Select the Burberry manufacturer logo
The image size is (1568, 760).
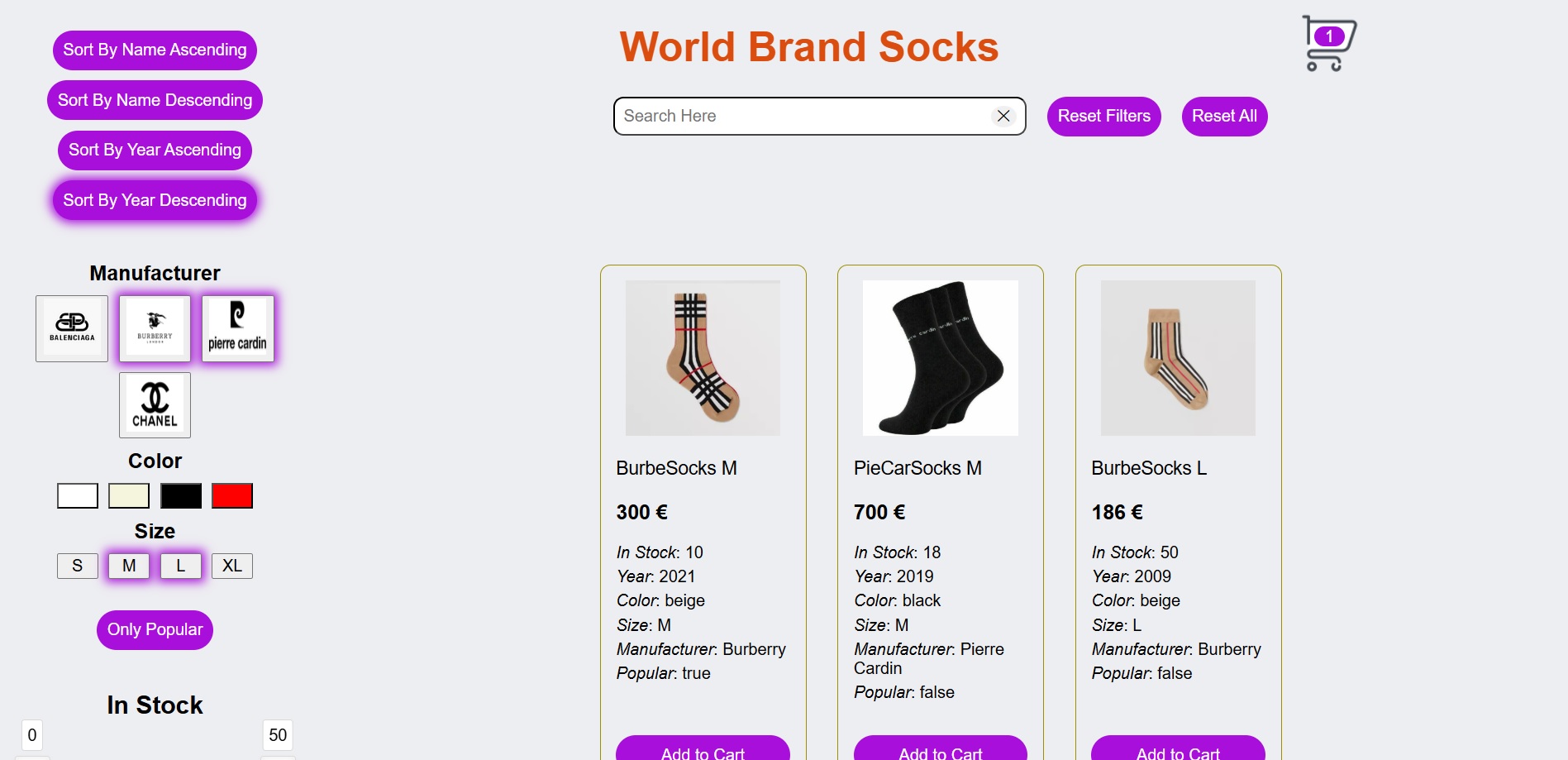[155, 327]
